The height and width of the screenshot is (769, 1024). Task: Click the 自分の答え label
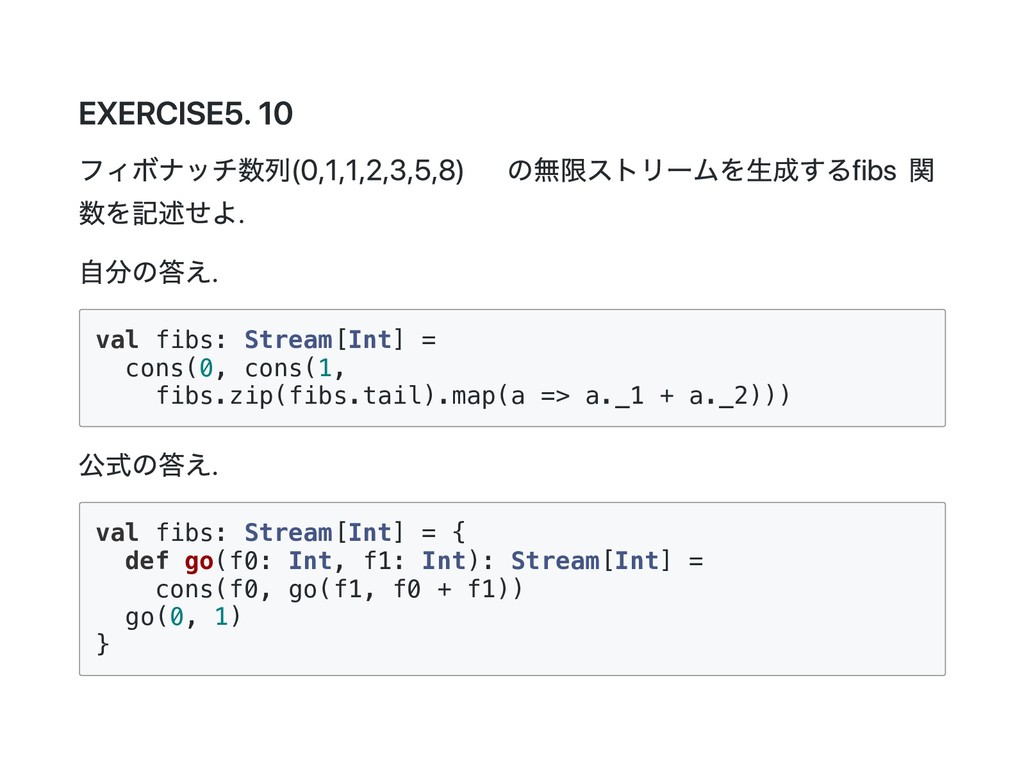(148, 271)
